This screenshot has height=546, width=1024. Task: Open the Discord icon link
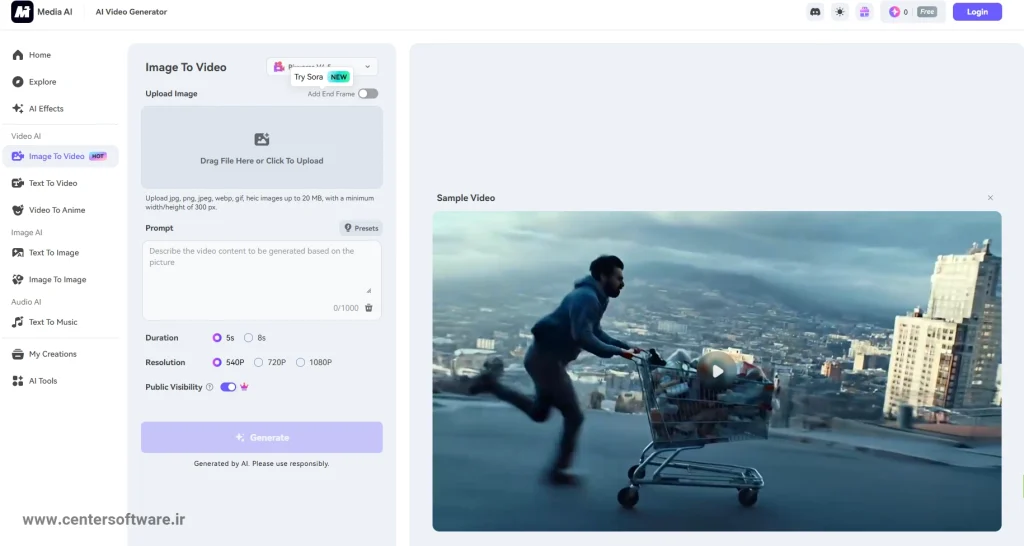(x=815, y=12)
